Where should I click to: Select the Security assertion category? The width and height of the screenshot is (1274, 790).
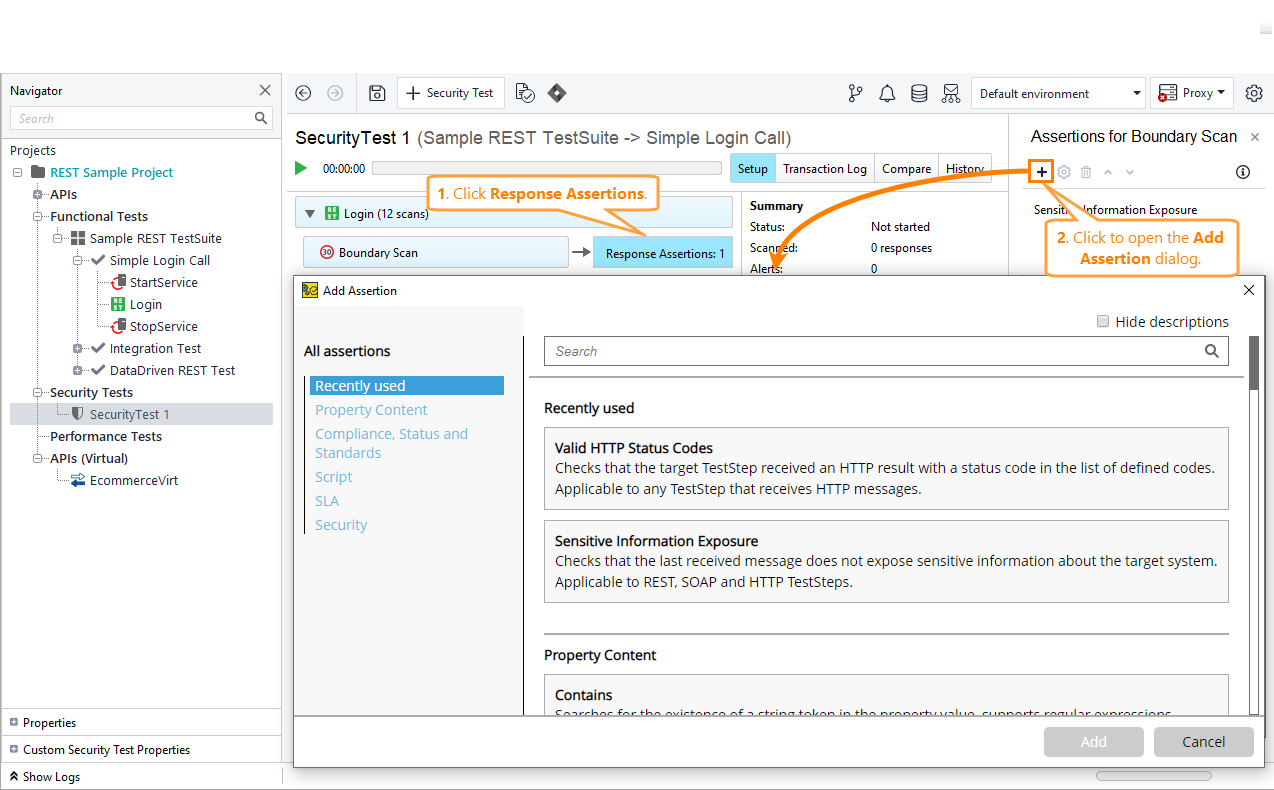pos(341,525)
